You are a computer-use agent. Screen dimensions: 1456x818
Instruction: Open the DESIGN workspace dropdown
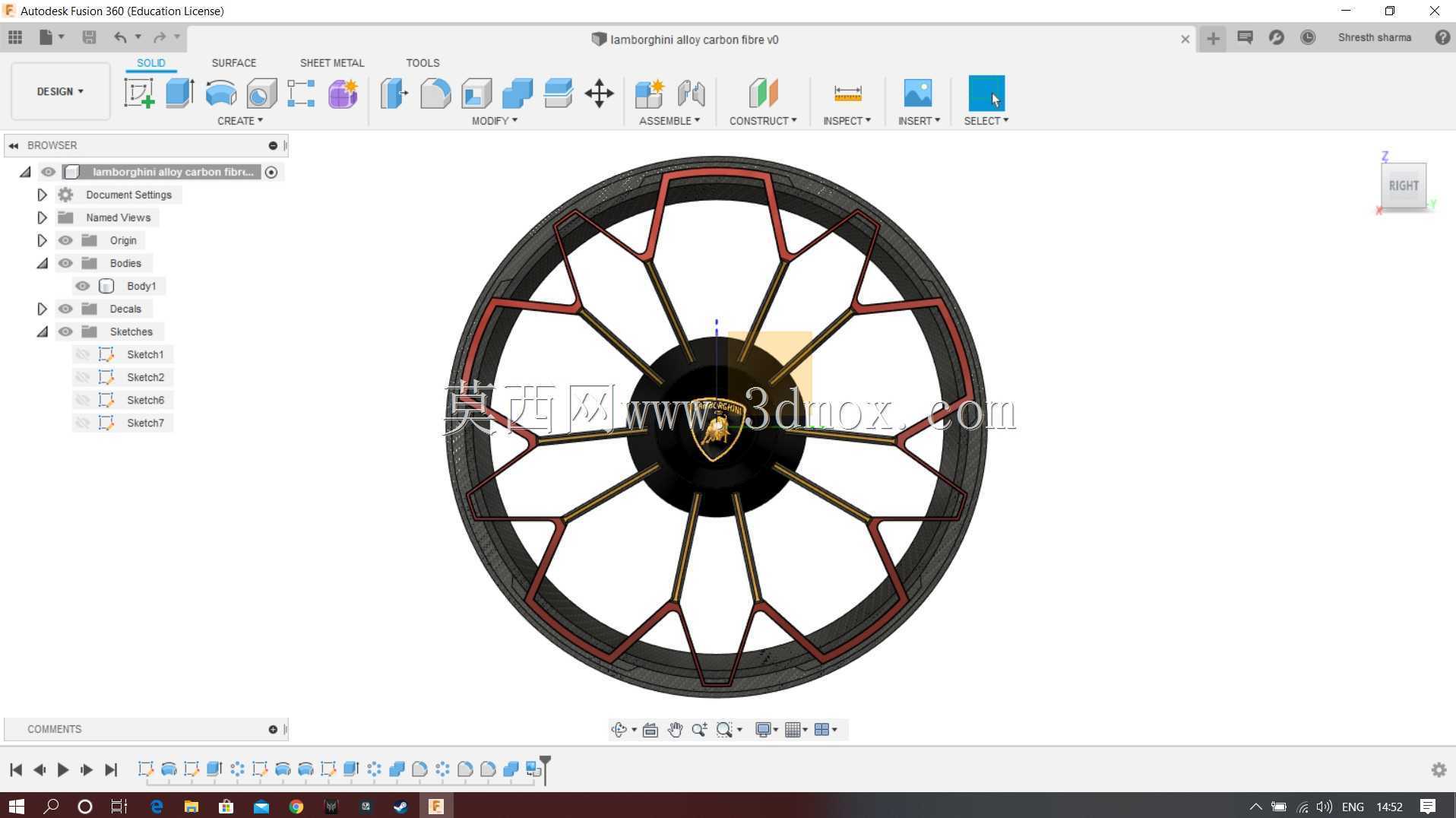pos(60,91)
